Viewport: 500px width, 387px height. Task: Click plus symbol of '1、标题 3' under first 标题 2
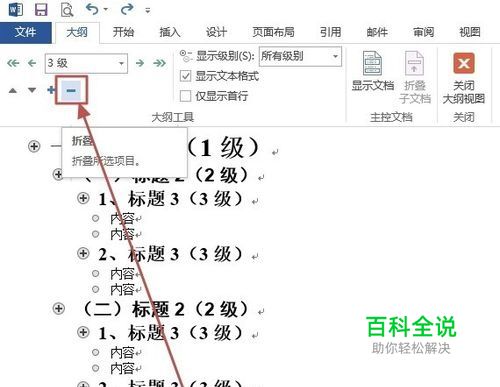coord(83,198)
